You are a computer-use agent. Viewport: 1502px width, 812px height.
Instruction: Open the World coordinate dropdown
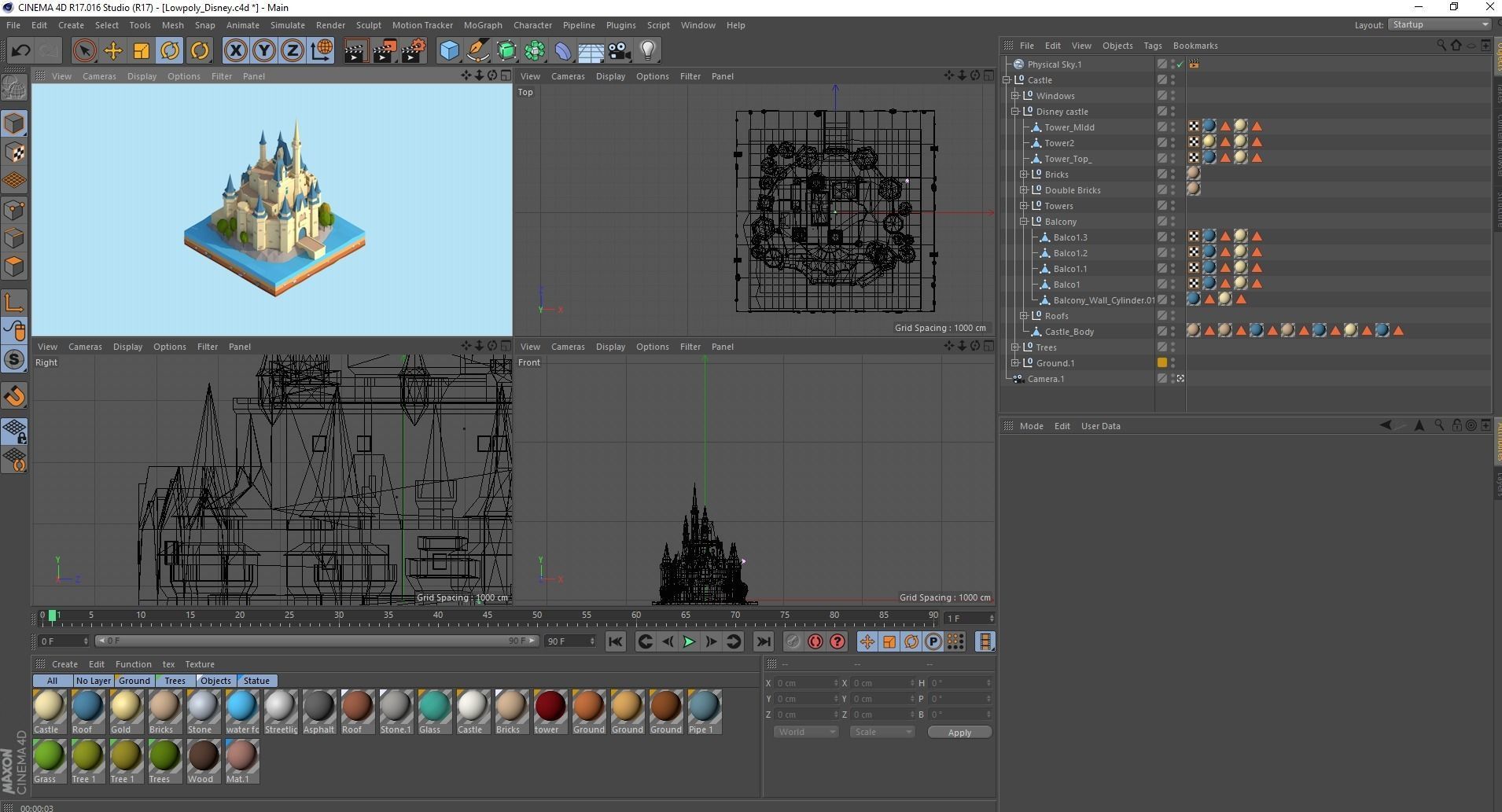[806, 732]
